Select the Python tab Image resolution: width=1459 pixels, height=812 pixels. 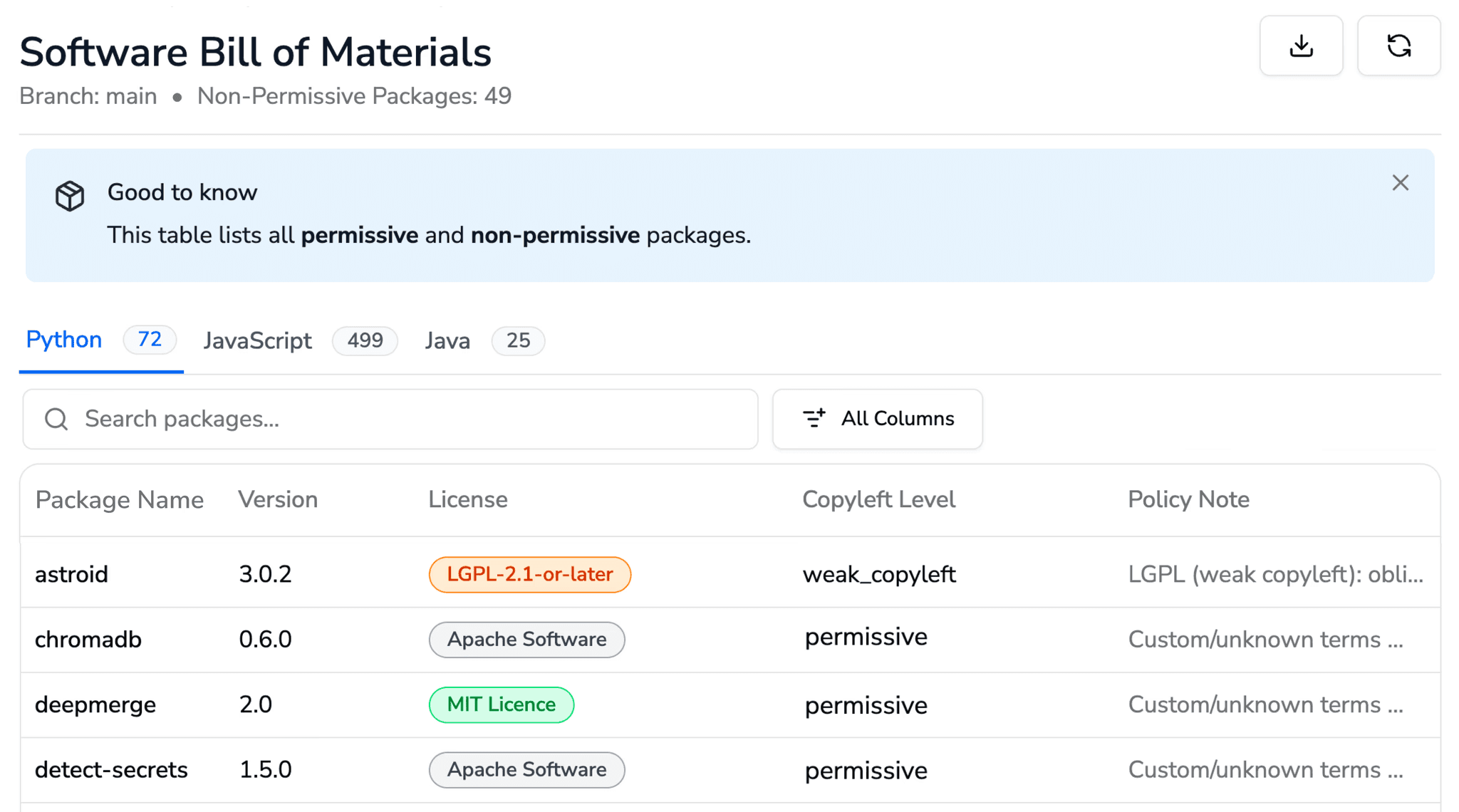63,340
